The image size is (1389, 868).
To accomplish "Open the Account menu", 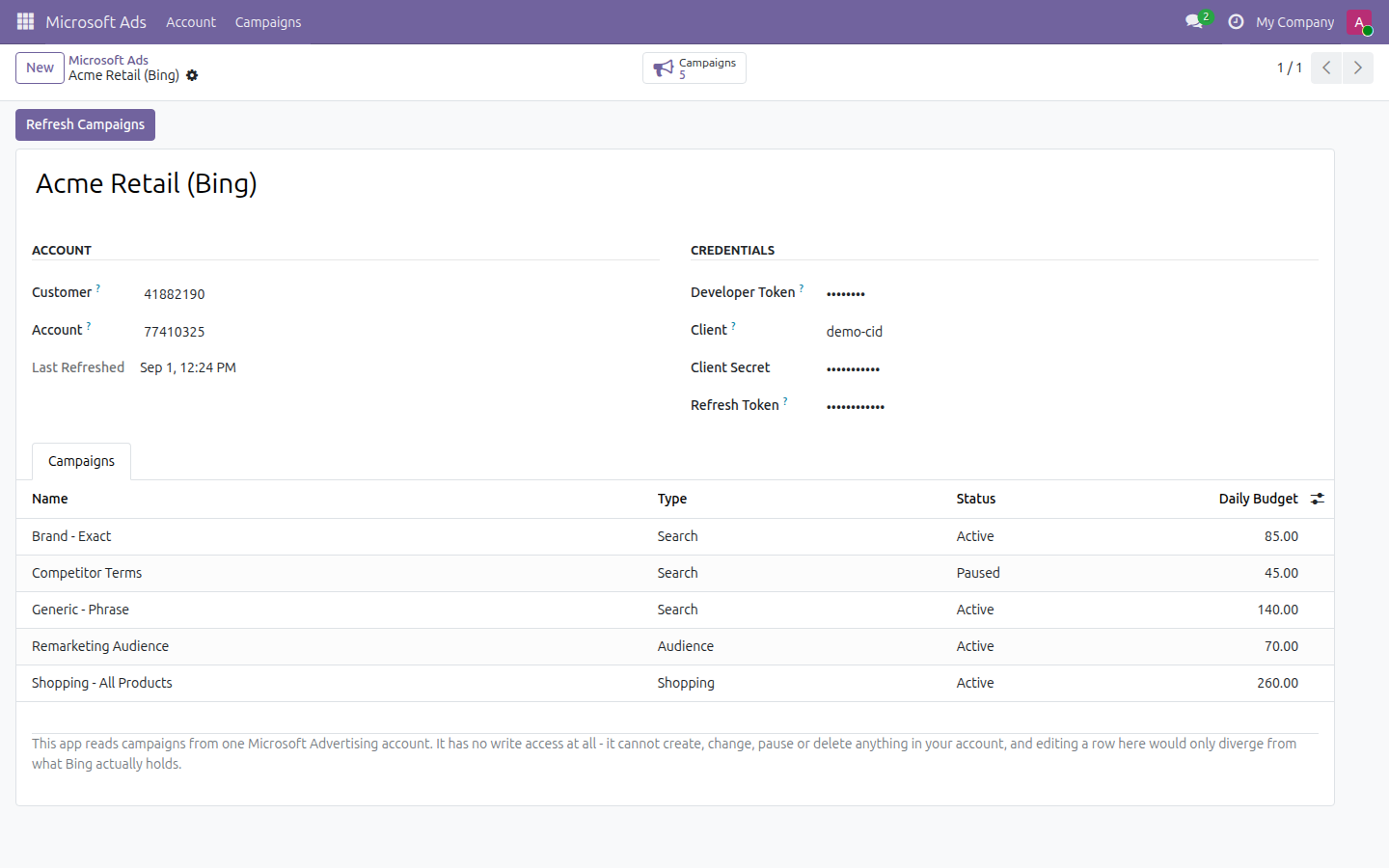I will click(191, 21).
